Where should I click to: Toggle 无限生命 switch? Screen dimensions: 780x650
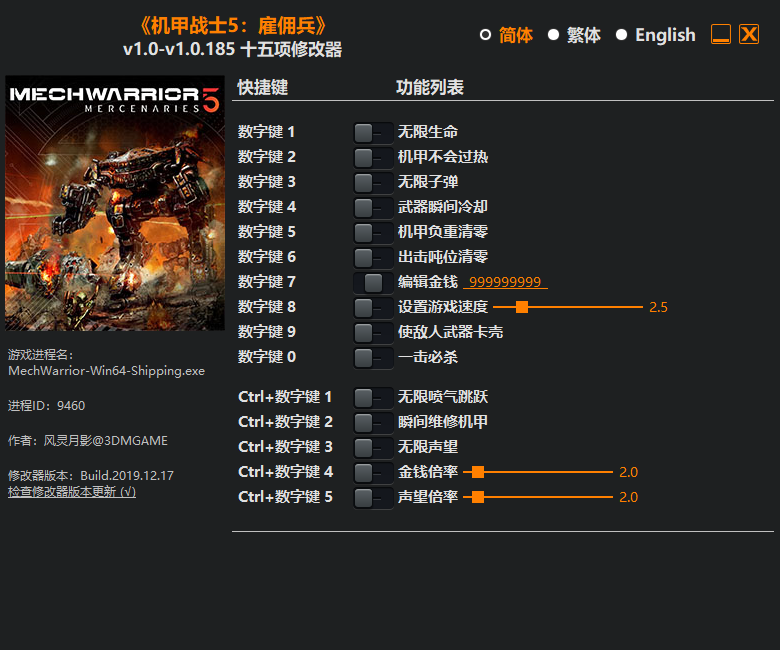[x=373, y=133]
